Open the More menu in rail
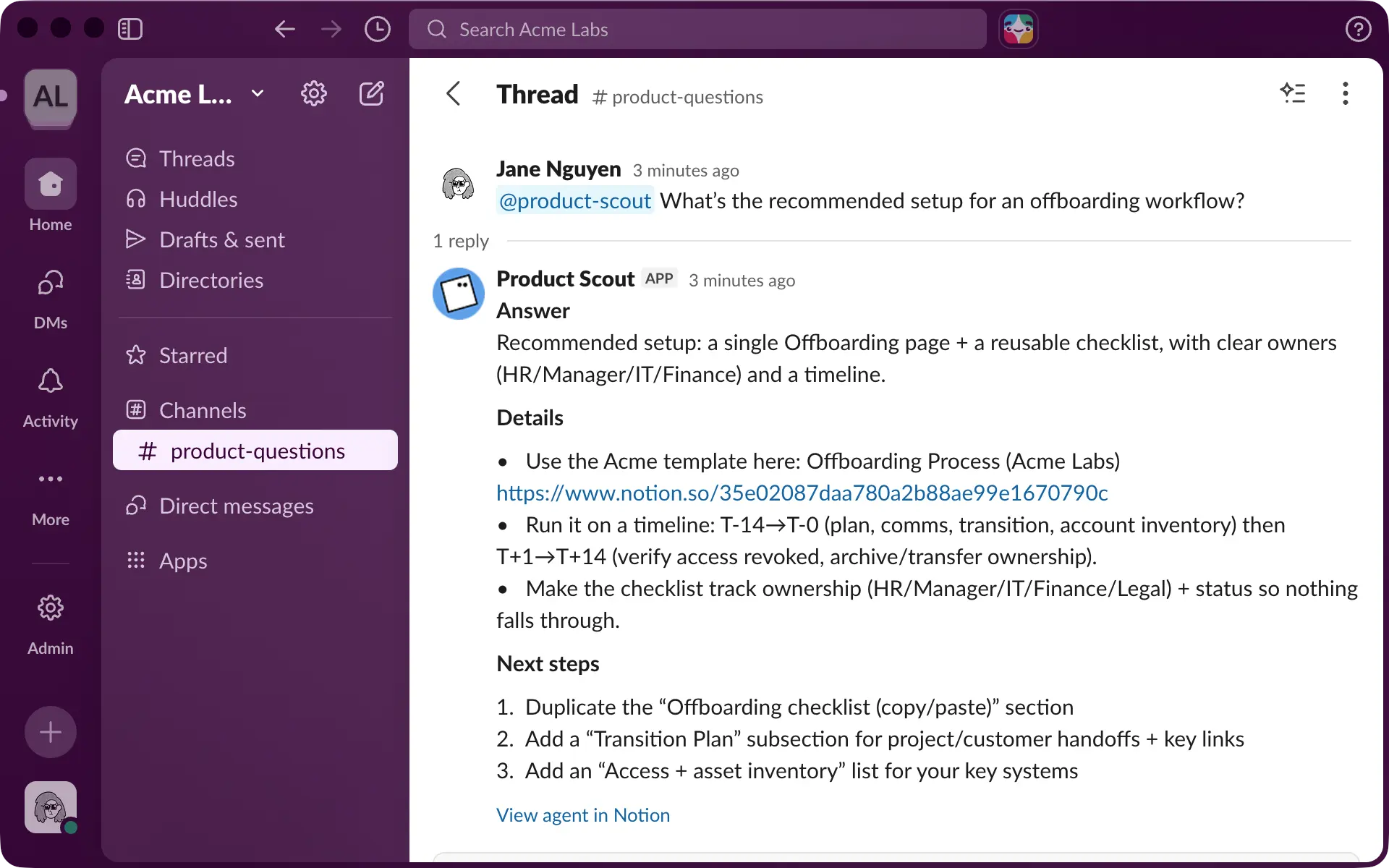 pyautogui.click(x=51, y=496)
